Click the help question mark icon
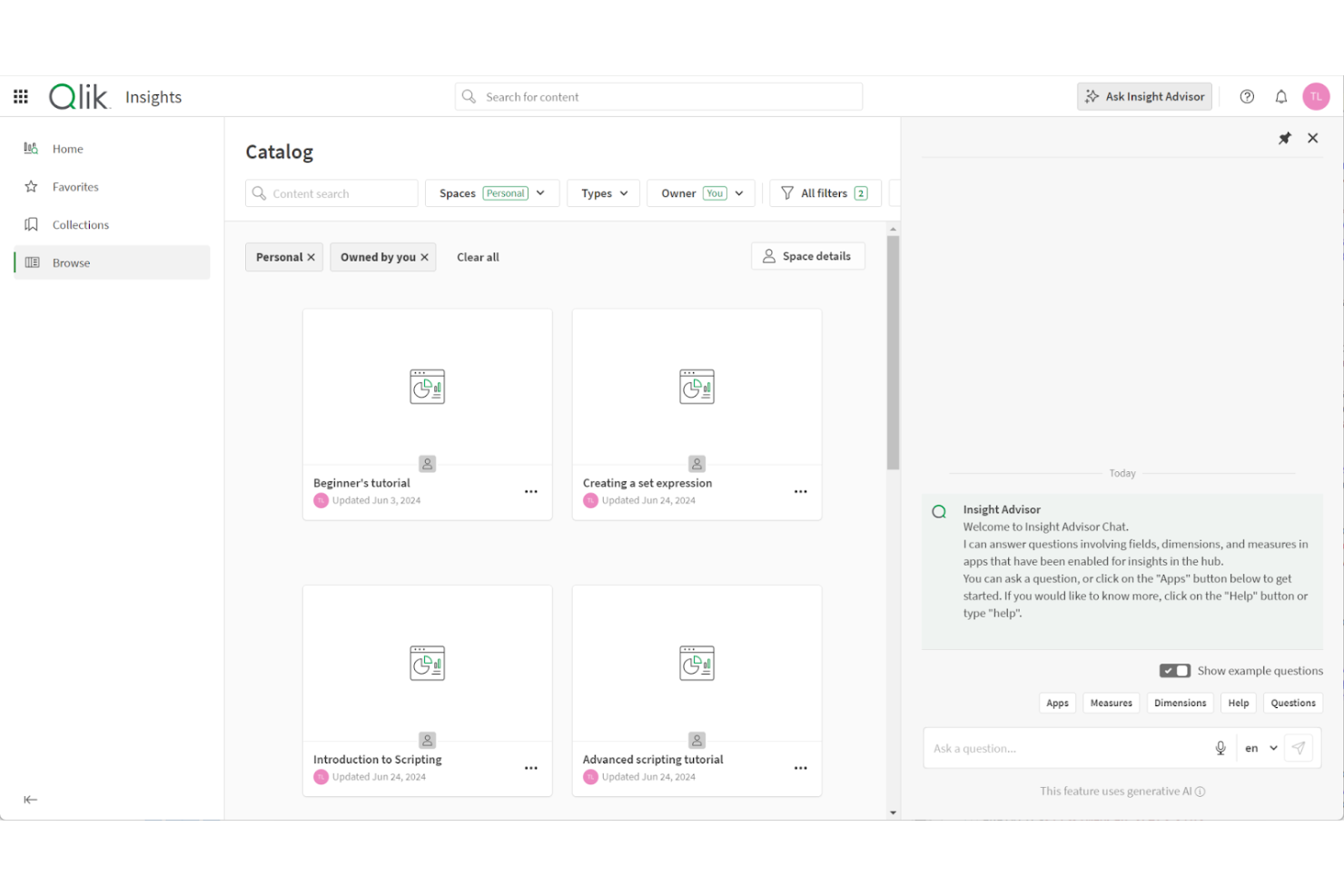Viewport: 1344px width, 896px height. click(x=1247, y=96)
